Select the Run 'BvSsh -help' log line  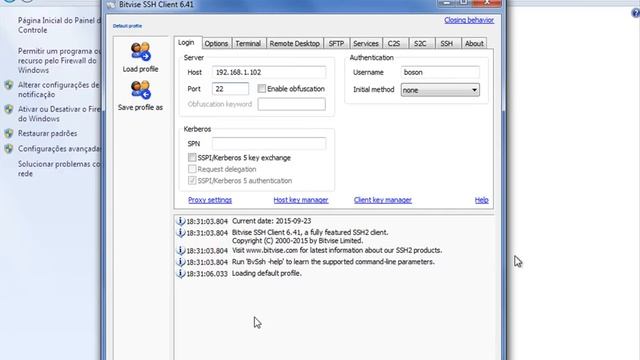pos(333,262)
